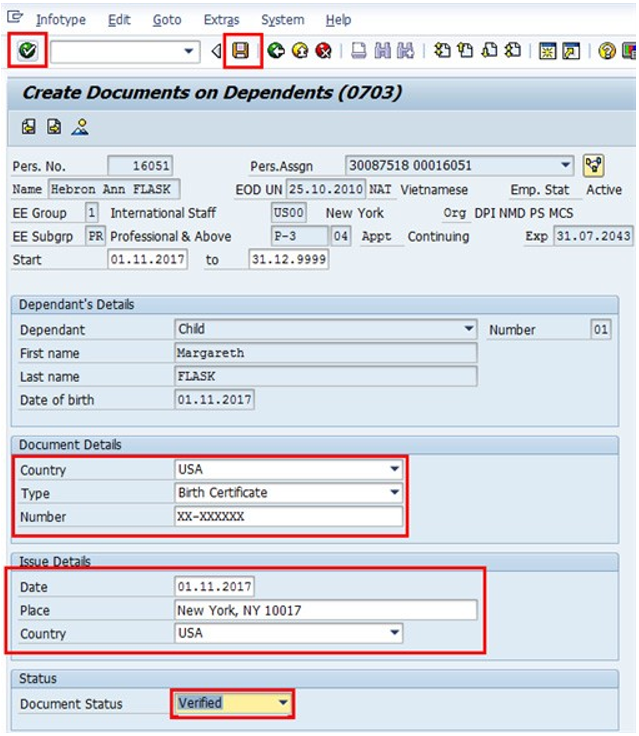639x736 pixels.
Task: Click the US00 personnel area field
Action: pyautogui.click(x=289, y=212)
